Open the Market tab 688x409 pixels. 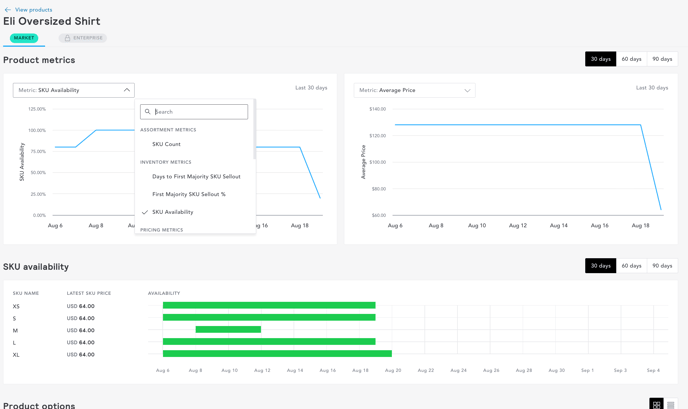tap(24, 38)
